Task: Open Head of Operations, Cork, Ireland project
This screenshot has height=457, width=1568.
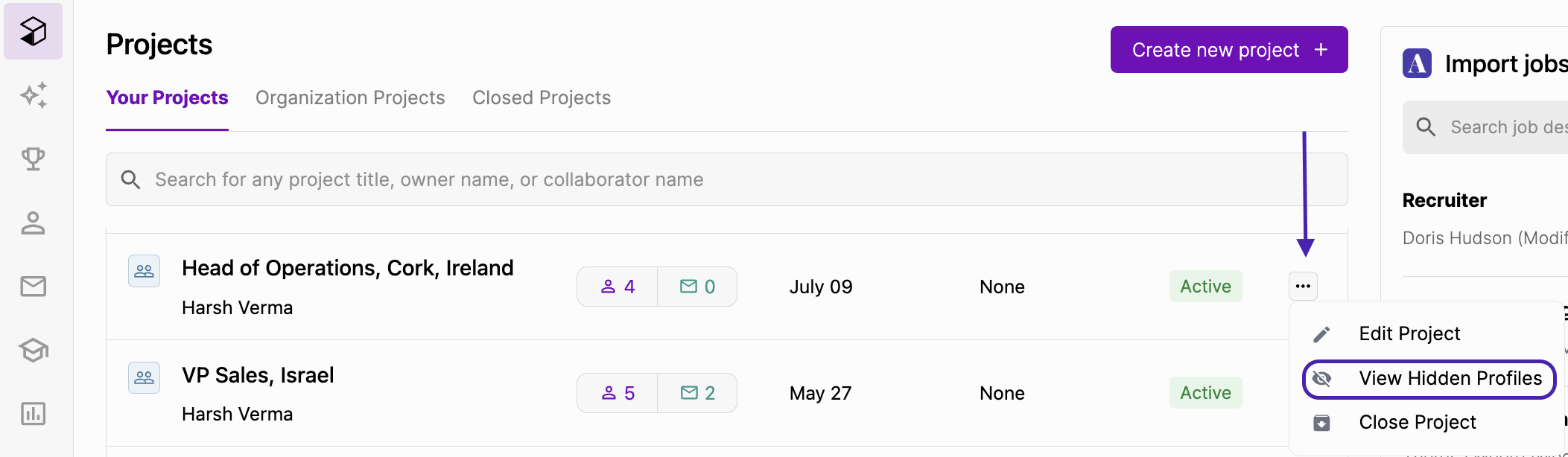Action: point(347,268)
